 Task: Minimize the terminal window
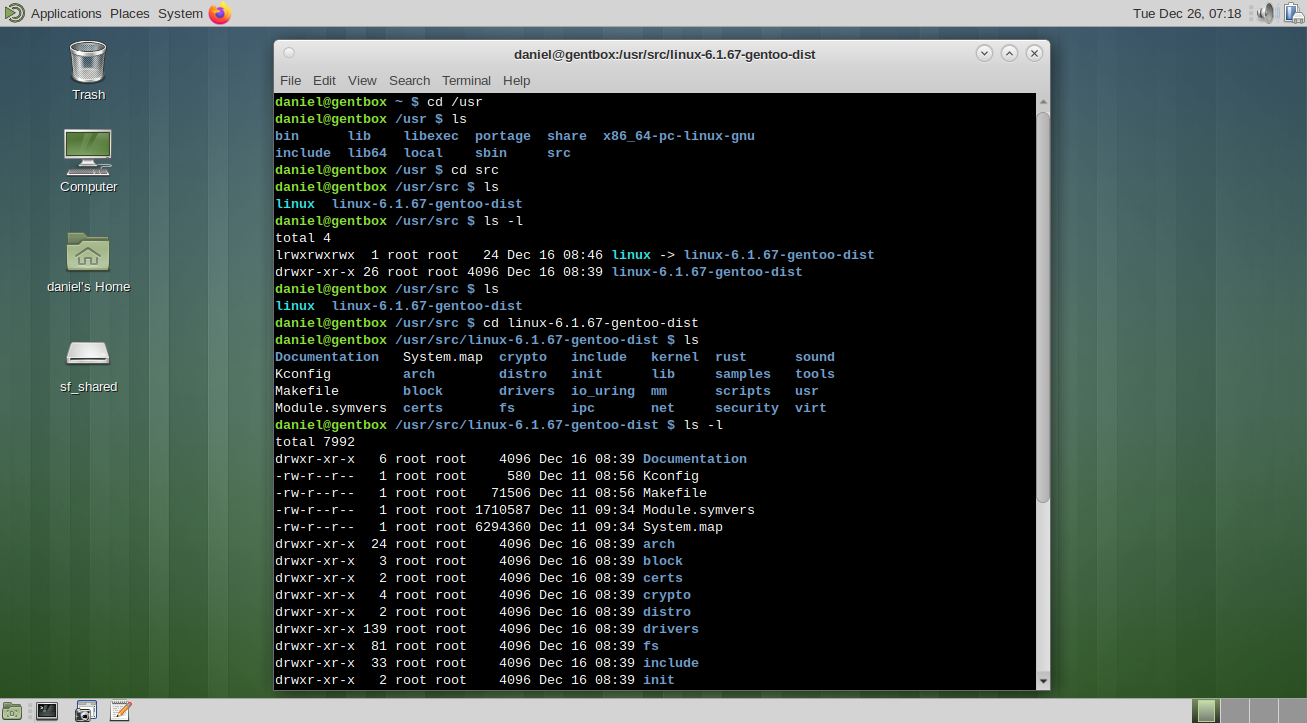[984, 53]
